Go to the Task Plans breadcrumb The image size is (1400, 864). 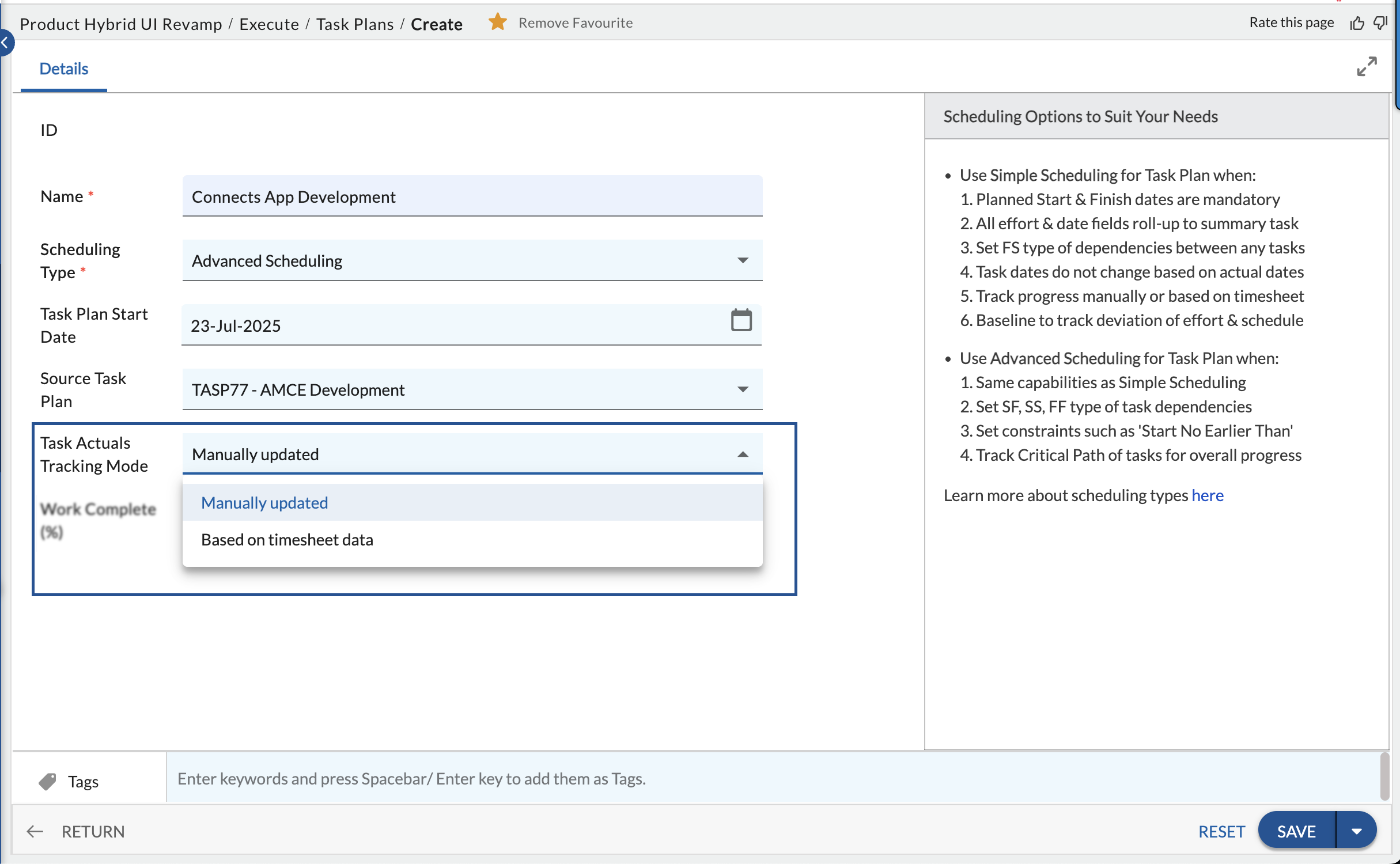pos(355,24)
